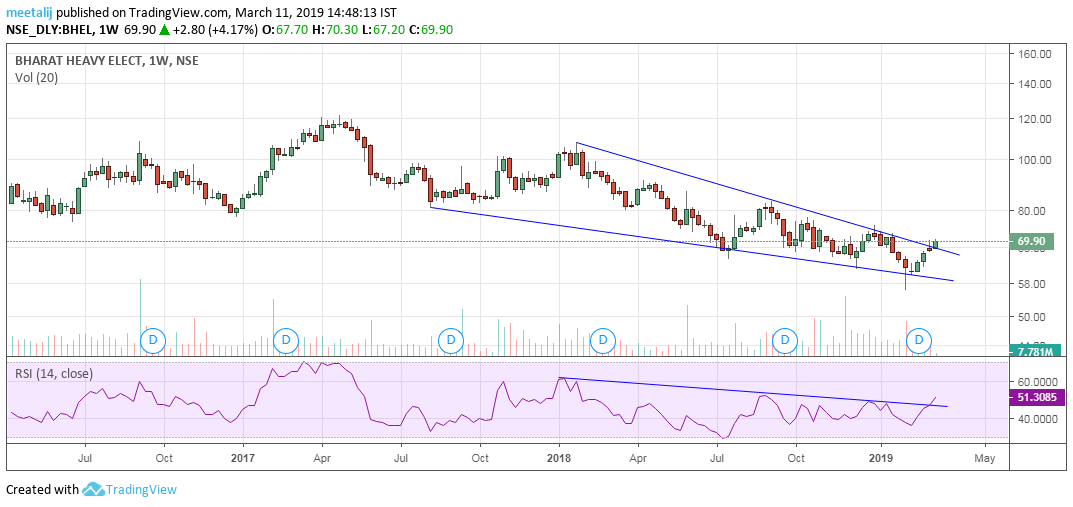Click the 80.00 price axis label
Screen dimensions: 1073x507
click(1034, 211)
